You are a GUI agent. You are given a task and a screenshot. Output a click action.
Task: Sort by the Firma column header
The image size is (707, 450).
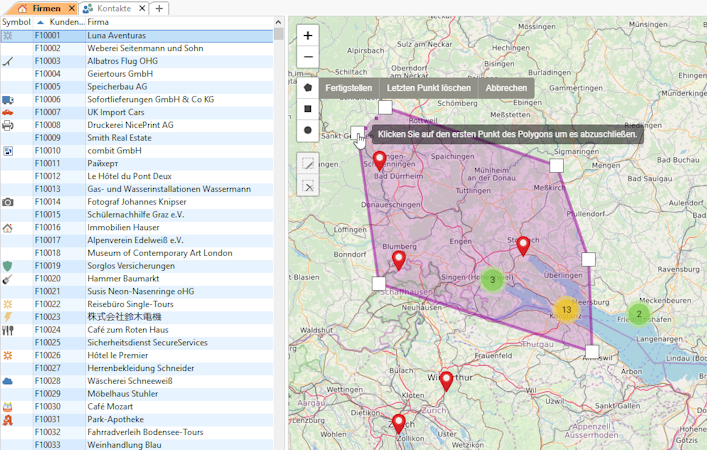point(179,22)
